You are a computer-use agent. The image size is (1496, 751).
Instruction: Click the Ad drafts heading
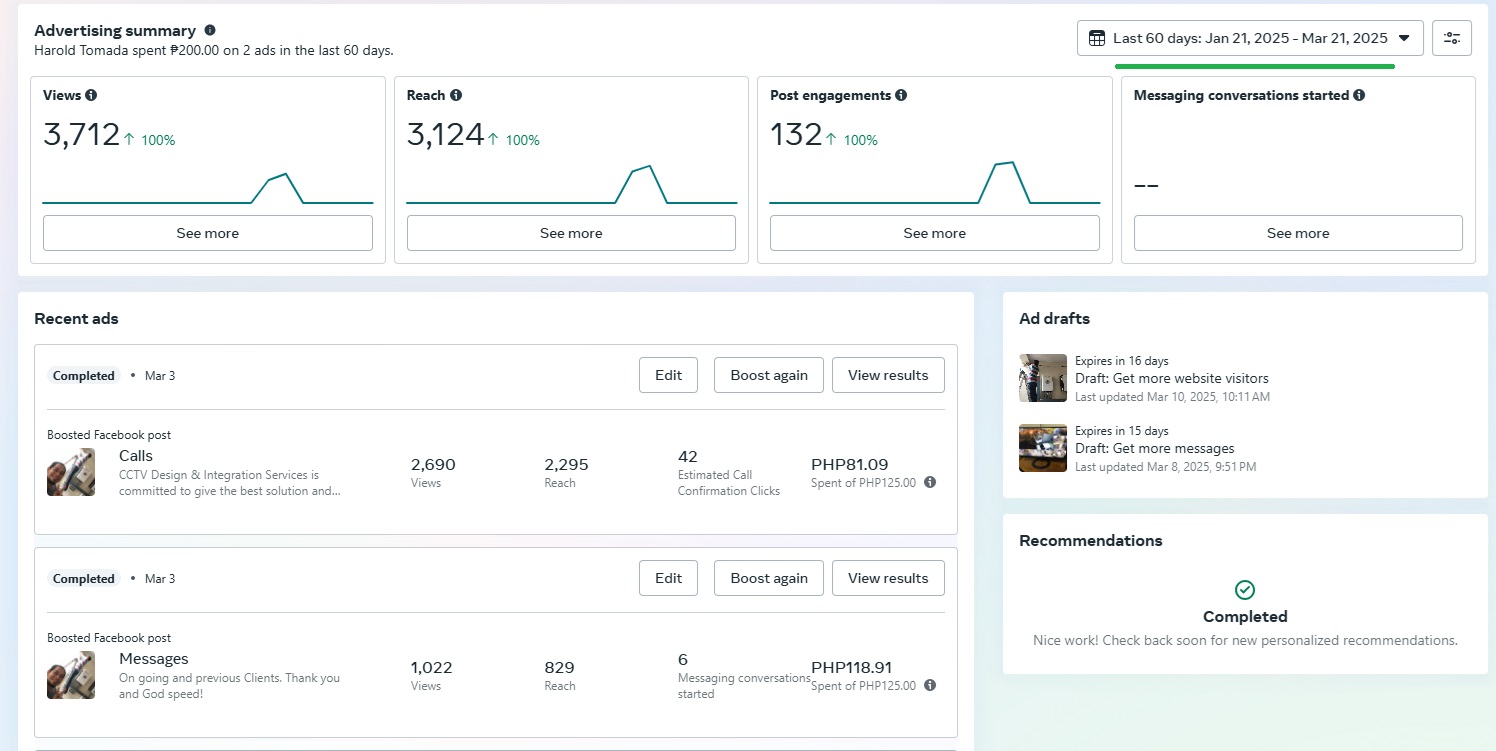(1054, 319)
